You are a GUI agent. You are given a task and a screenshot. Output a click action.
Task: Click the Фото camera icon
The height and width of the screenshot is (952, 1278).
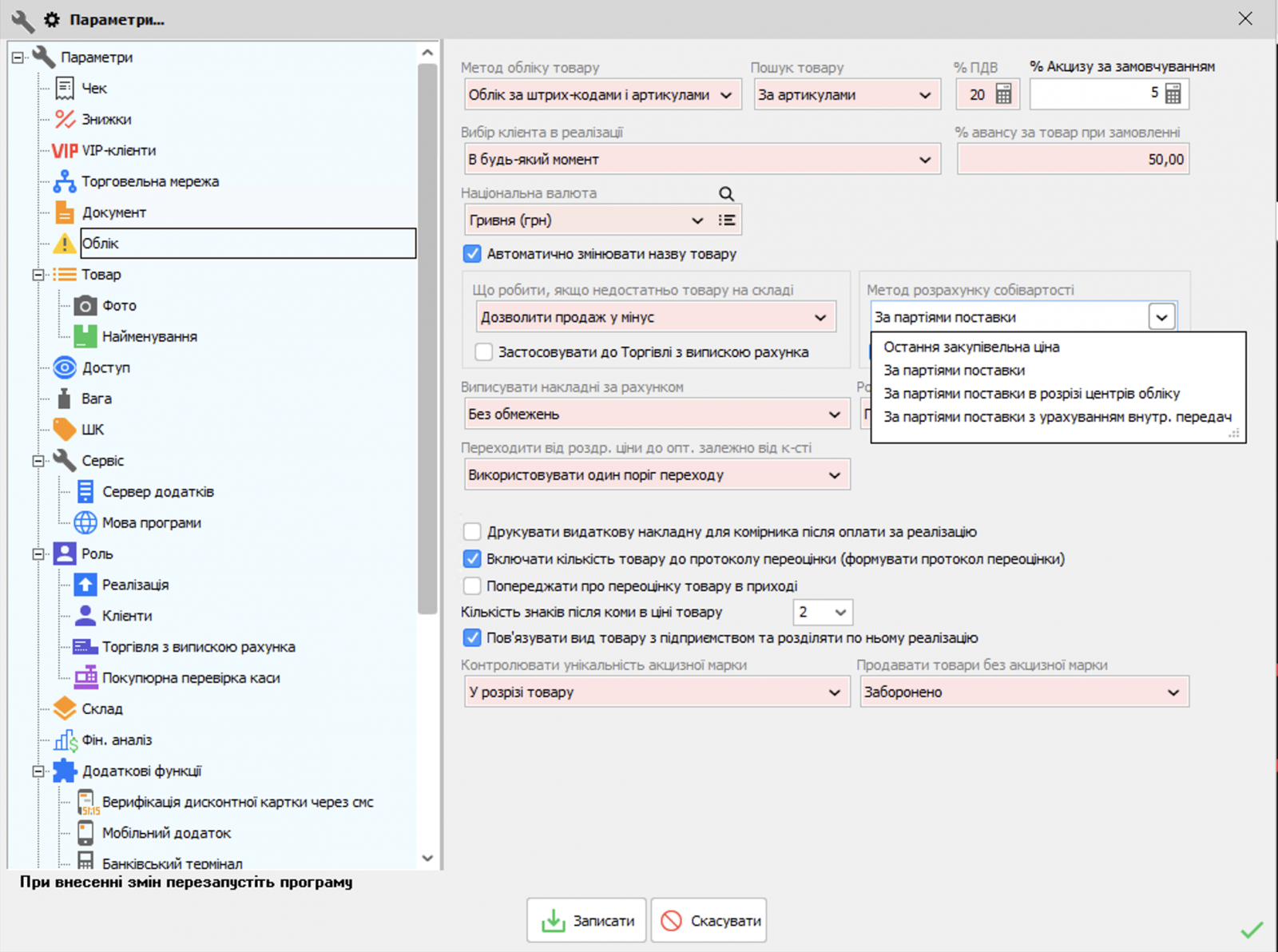[x=85, y=306]
